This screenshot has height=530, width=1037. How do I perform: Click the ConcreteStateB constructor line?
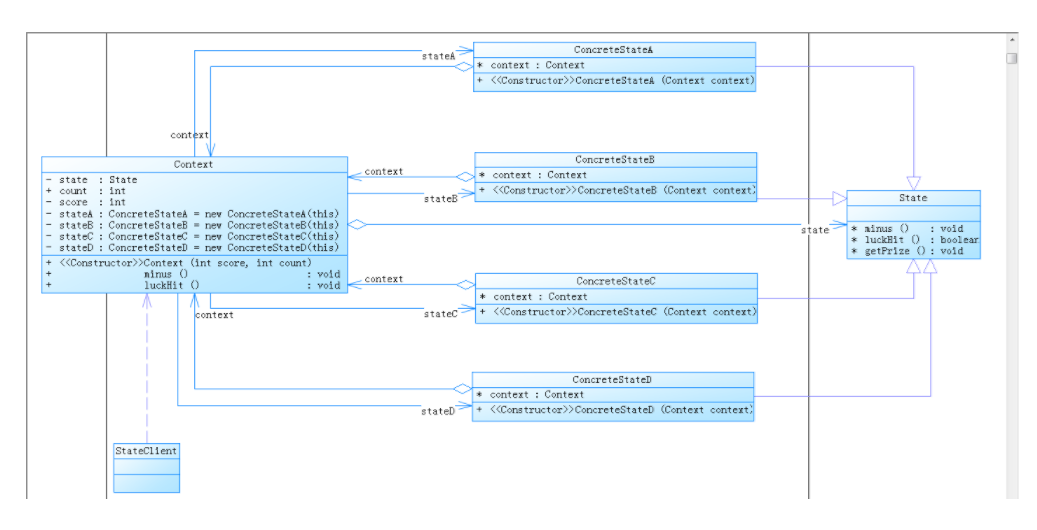pyautogui.click(x=616, y=191)
